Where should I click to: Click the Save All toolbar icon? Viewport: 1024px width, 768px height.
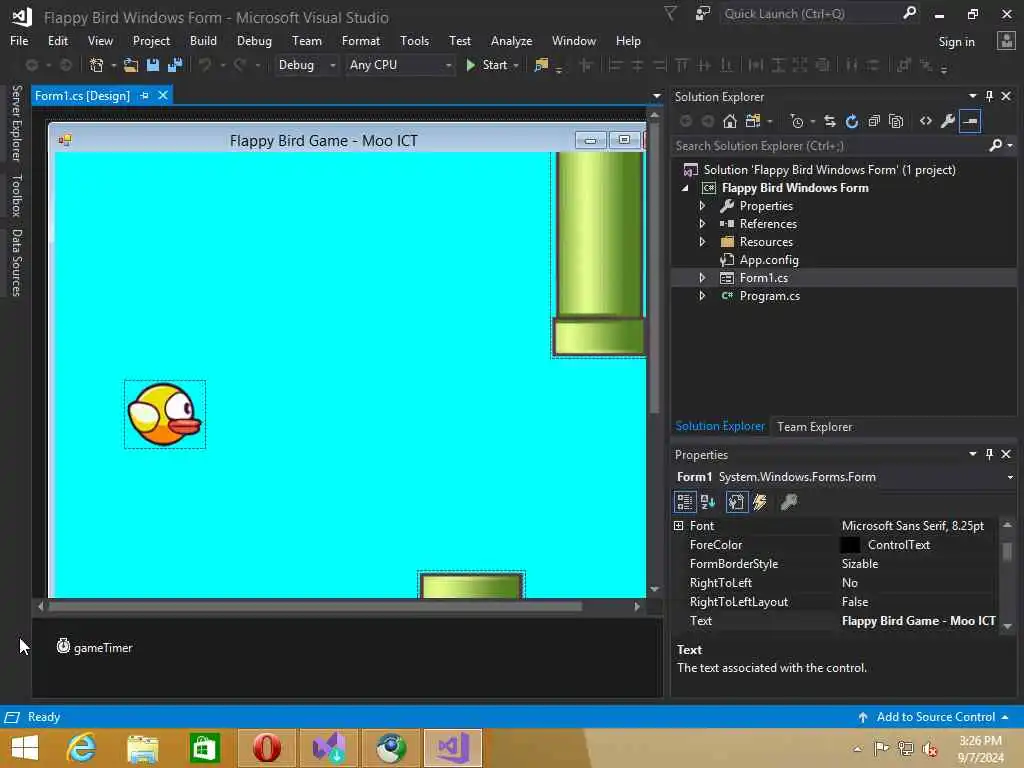175,65
